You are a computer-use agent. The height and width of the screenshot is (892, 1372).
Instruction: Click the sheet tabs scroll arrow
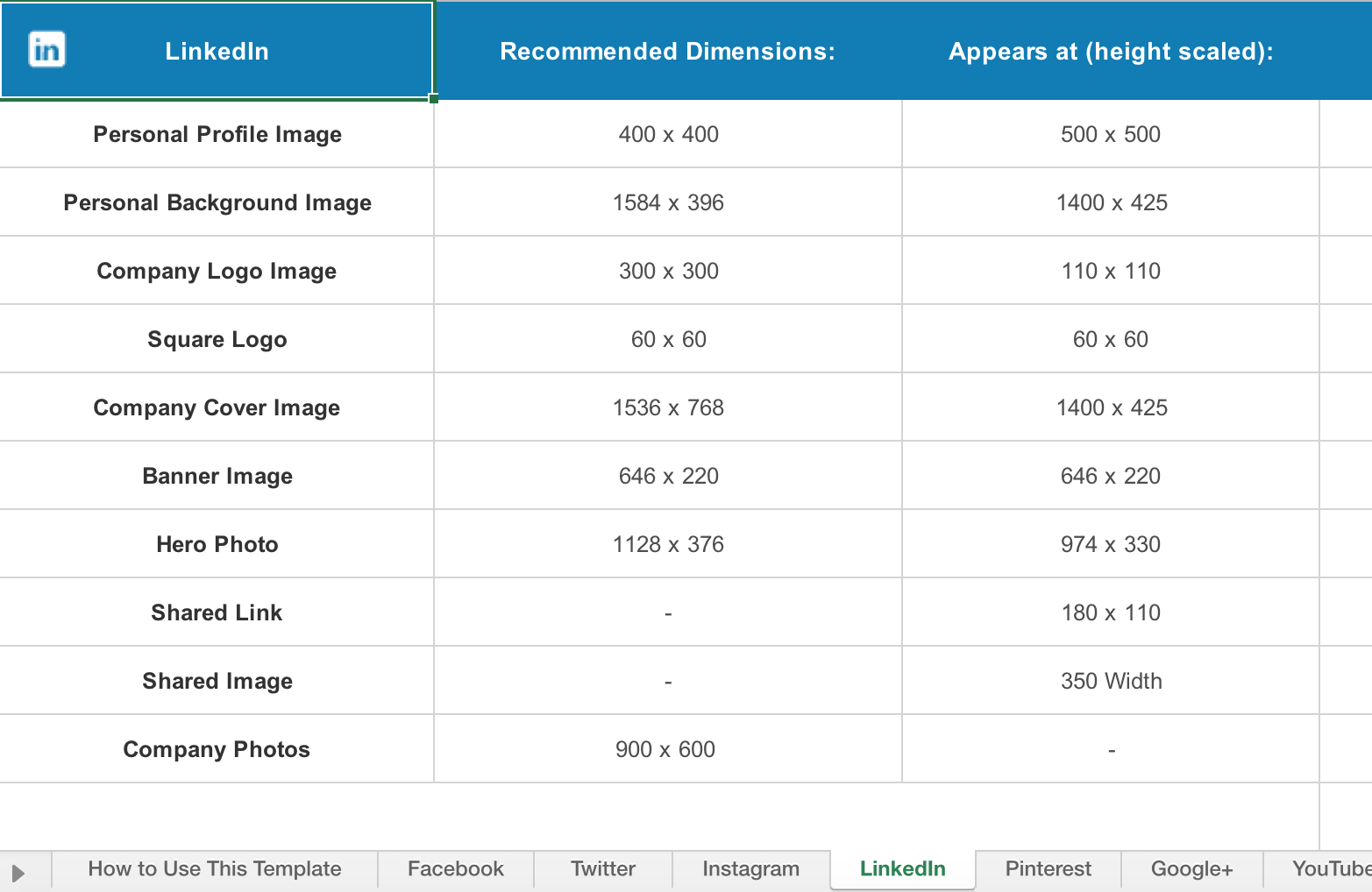[x=18, y=873]
